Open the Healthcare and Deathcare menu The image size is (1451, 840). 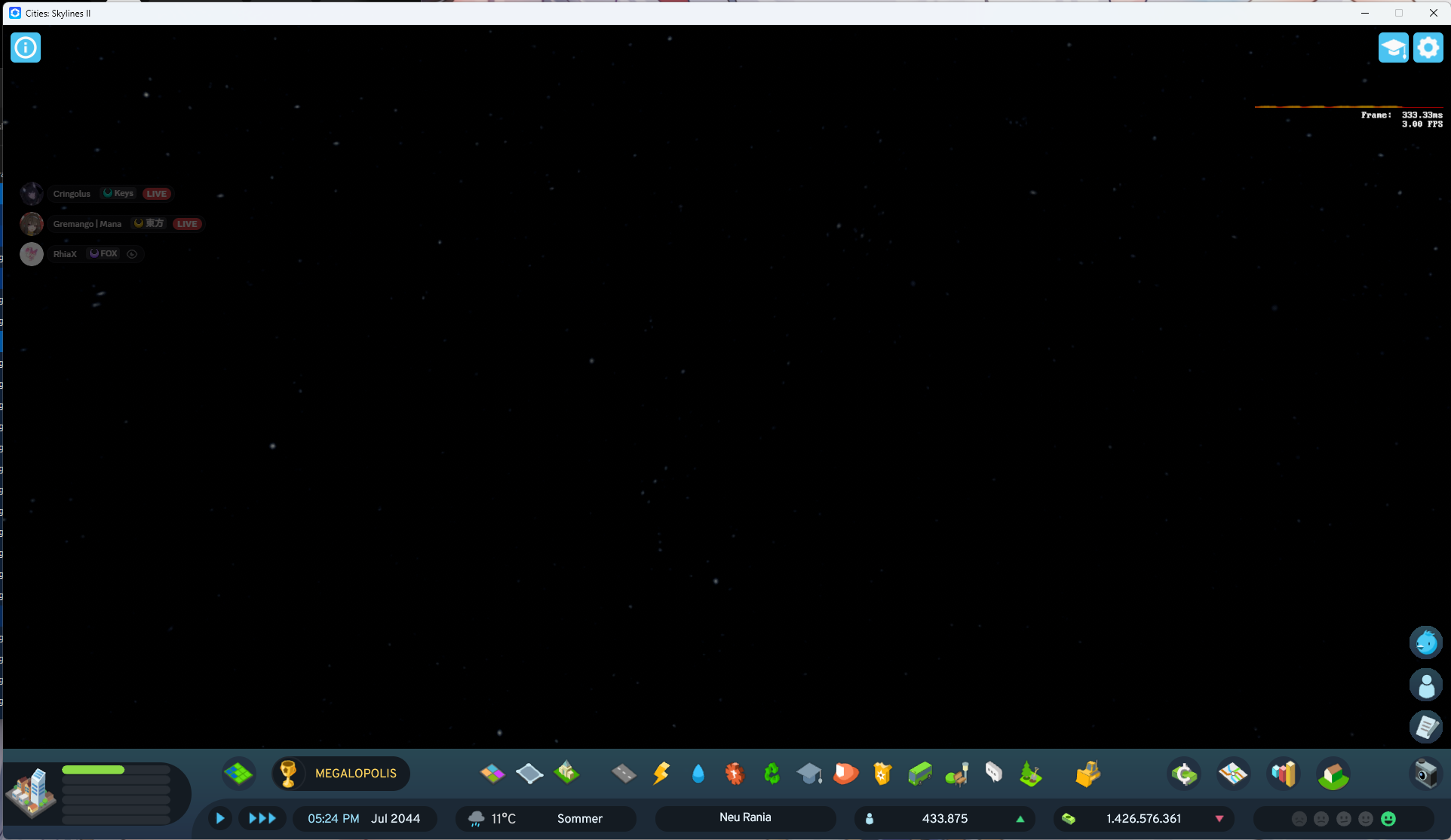[735, 774]
